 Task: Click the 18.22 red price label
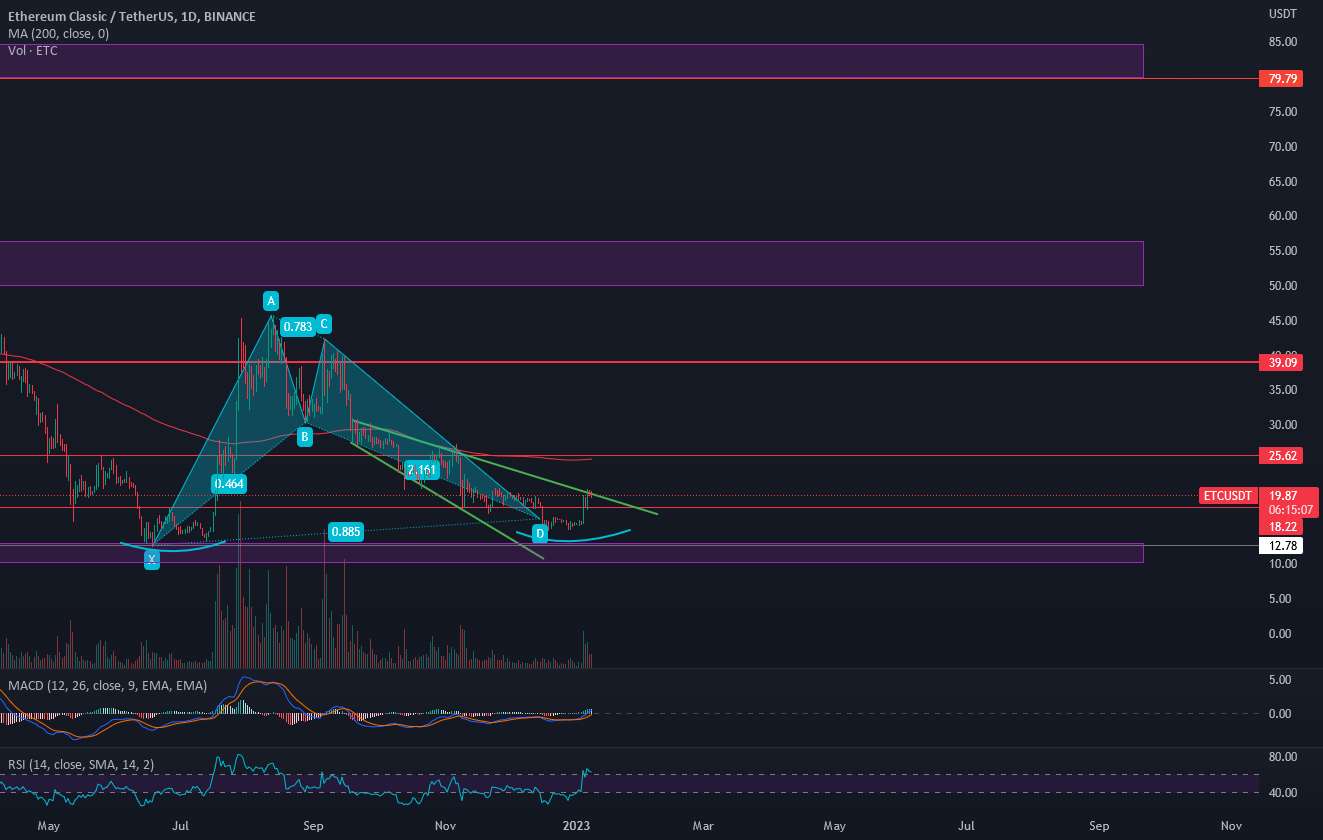[x=1283, y=526]
